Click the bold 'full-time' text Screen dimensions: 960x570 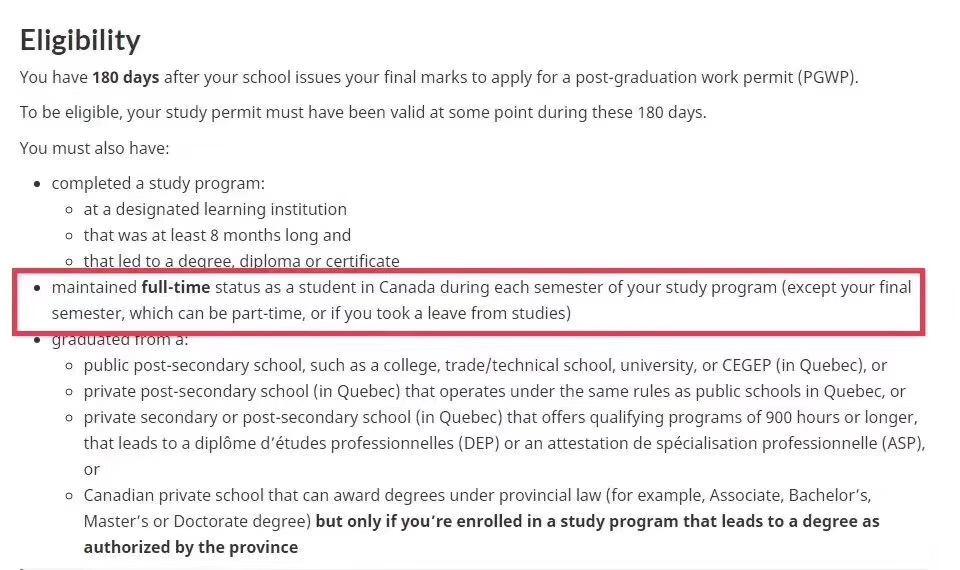coord(176,287)
